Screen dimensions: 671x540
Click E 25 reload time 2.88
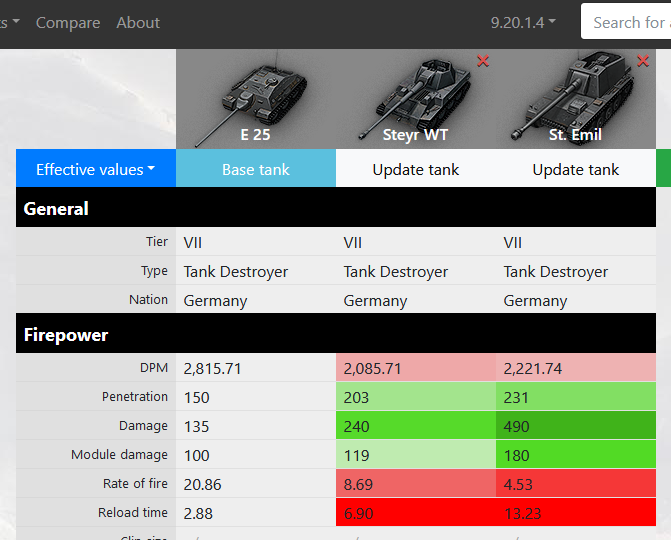pos(198,513)
